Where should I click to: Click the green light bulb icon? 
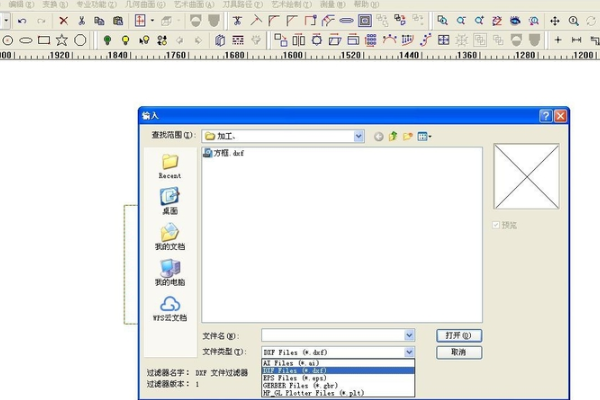[x=108, y=40]
